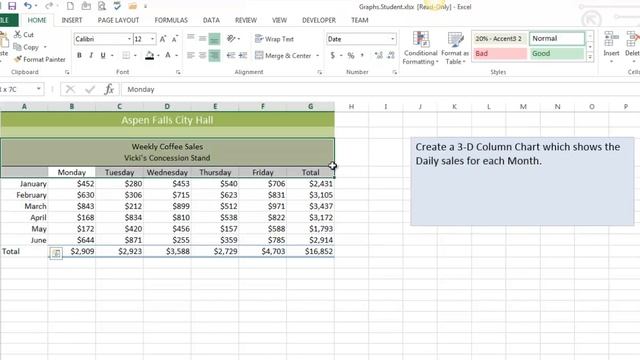Image resolution: width=640 pixels, height=360 pixels.
Task: Open the INSERT ribbon tab
Action: click(72, 20)
